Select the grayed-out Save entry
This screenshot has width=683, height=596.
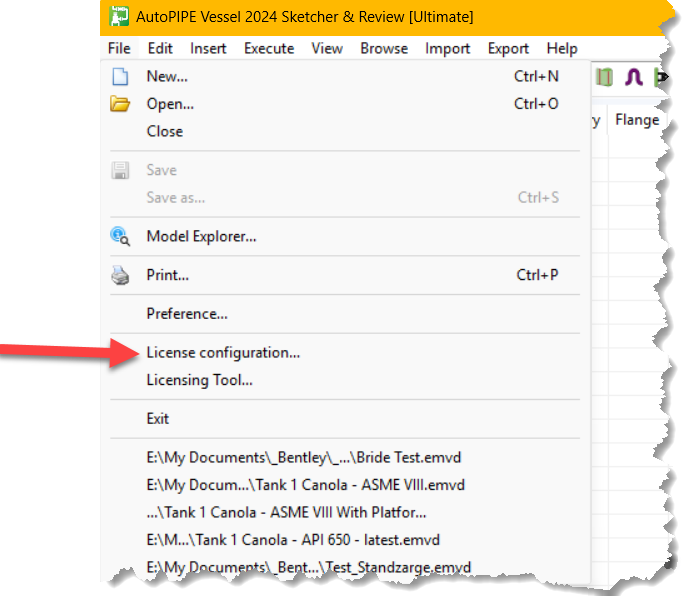pyautogui.click(x=345, y=170)
